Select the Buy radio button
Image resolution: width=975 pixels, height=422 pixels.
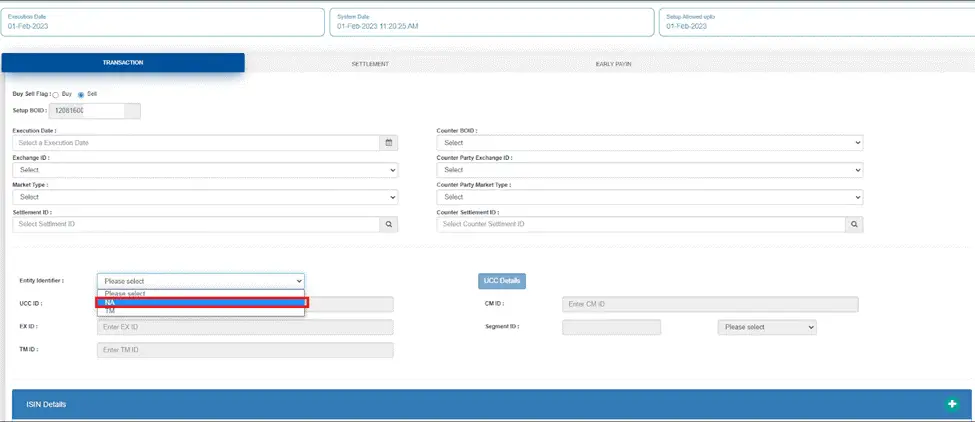pos(56,94)
